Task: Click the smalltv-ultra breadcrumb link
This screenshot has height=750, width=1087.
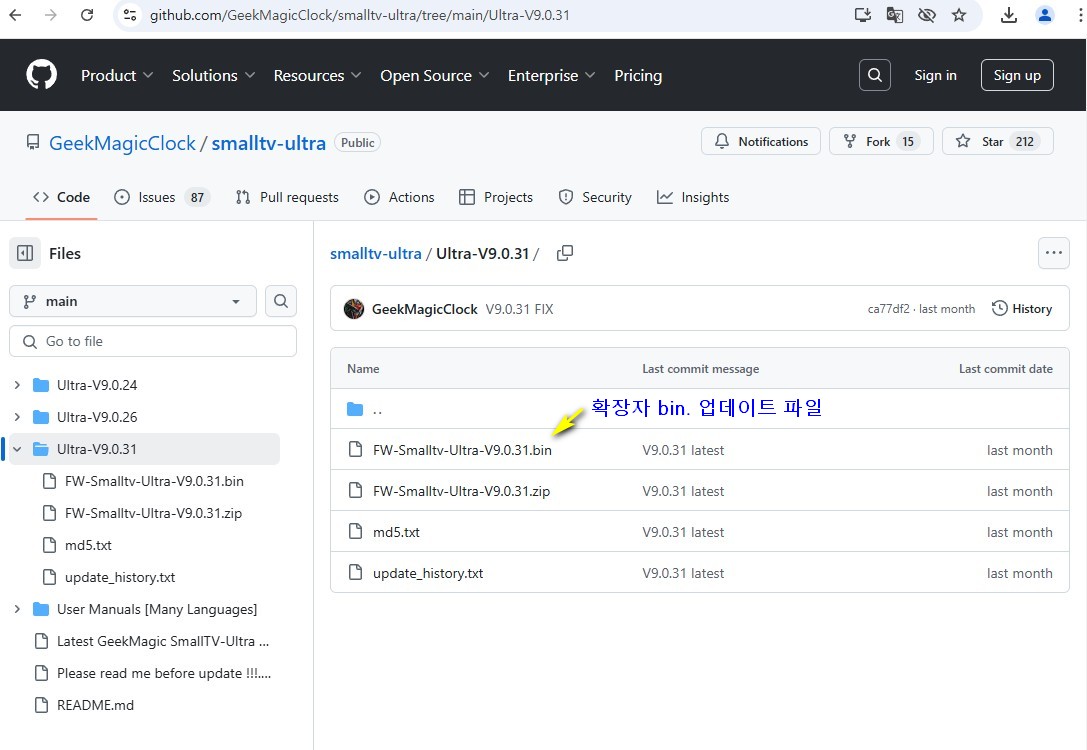Action: [x=376, y=254]
